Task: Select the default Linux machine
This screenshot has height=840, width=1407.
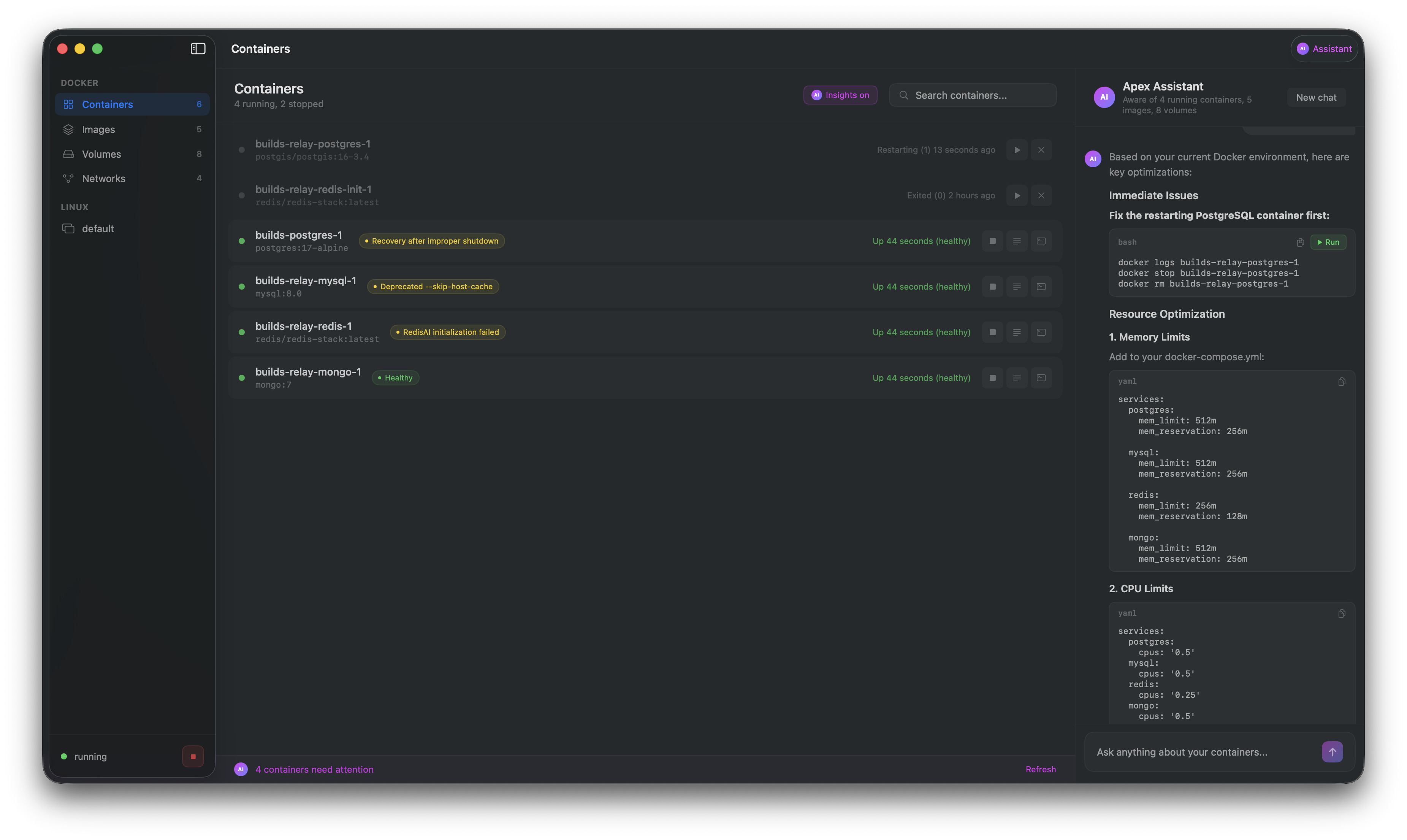Action: 98,229
